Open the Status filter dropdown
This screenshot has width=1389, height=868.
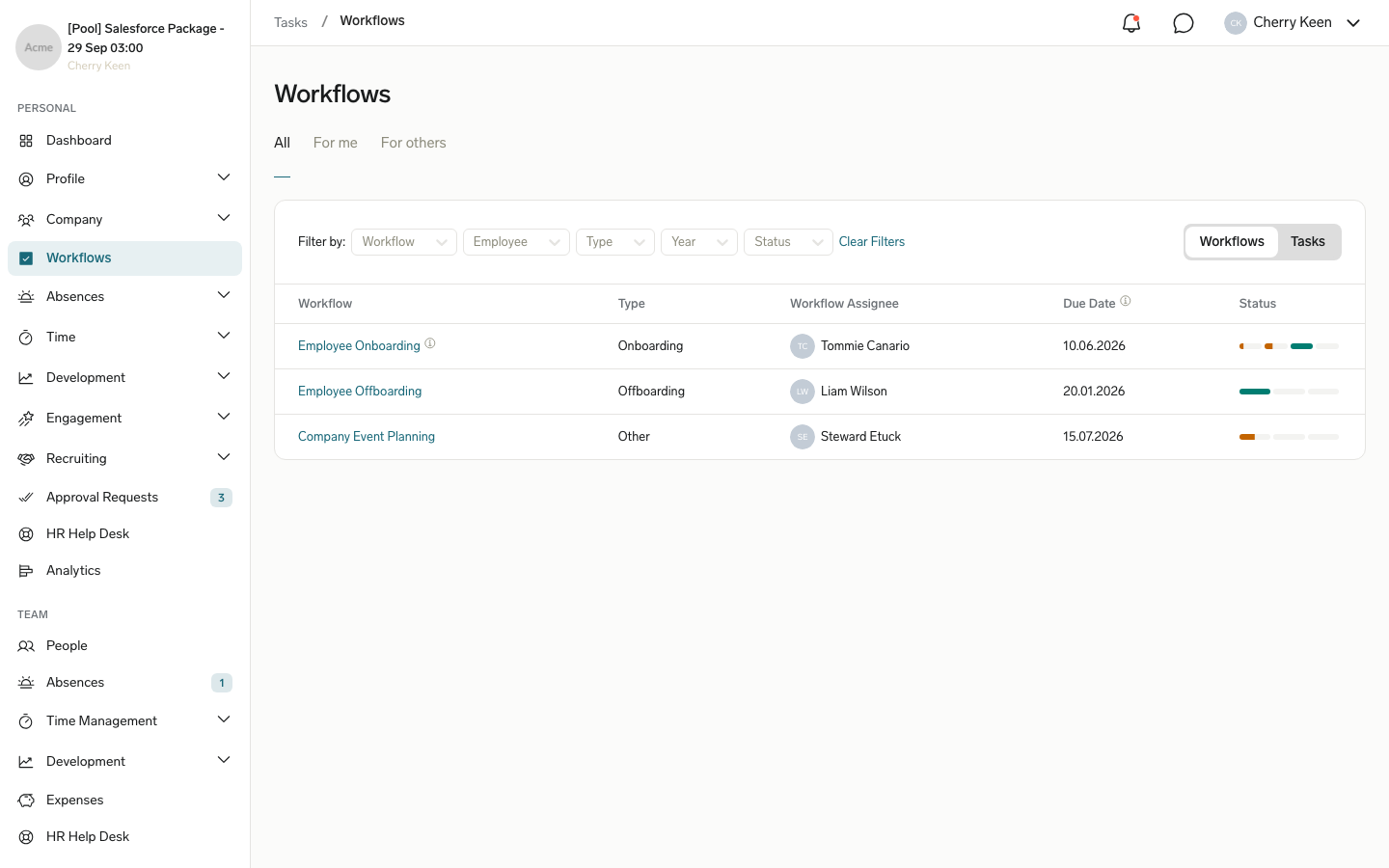click(x=788, y=242)
